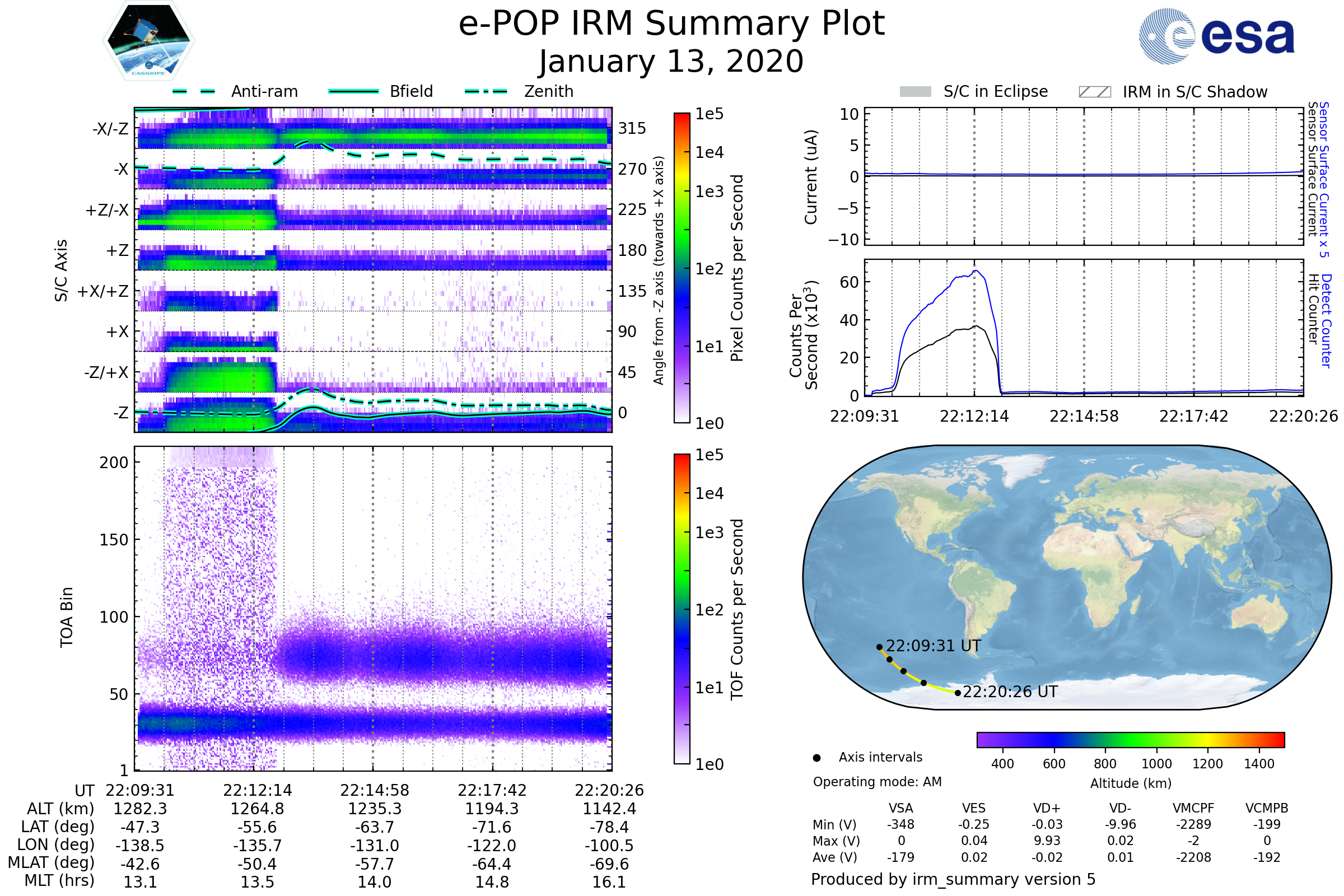Click the 22:12:14 UT tick label below TOA plot
Viewport: 1344px width, 896px height.
pos(257,790)
